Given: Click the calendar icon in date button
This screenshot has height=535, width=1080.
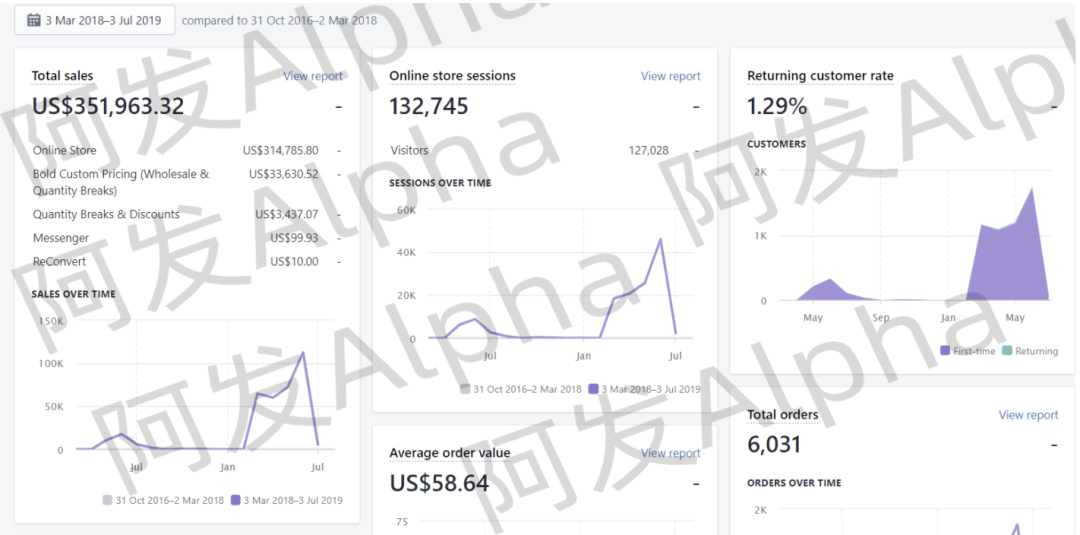Looking at the screenshot, I should pyautogui.click(x=33, y=20).
